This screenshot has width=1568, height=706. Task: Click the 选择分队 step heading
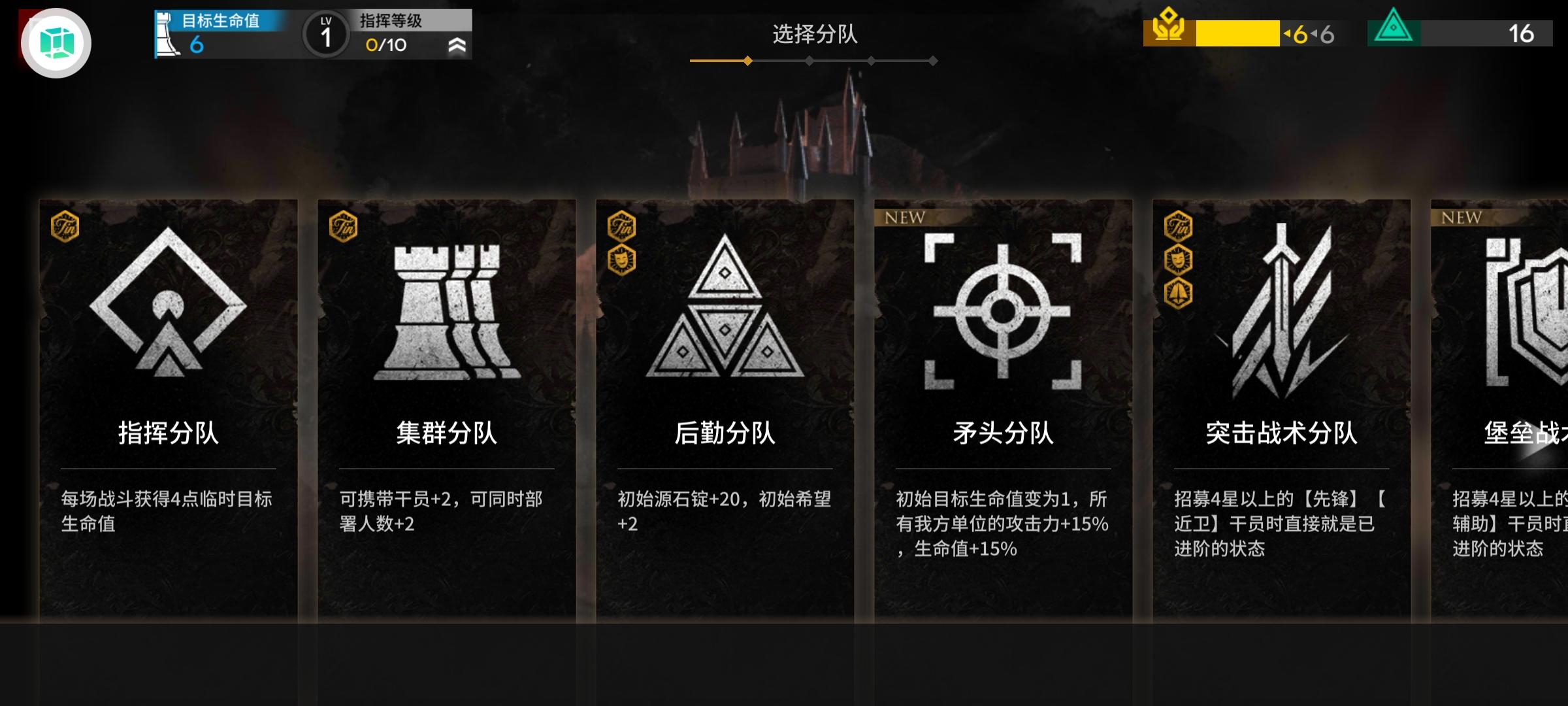[x=815, y=34]
